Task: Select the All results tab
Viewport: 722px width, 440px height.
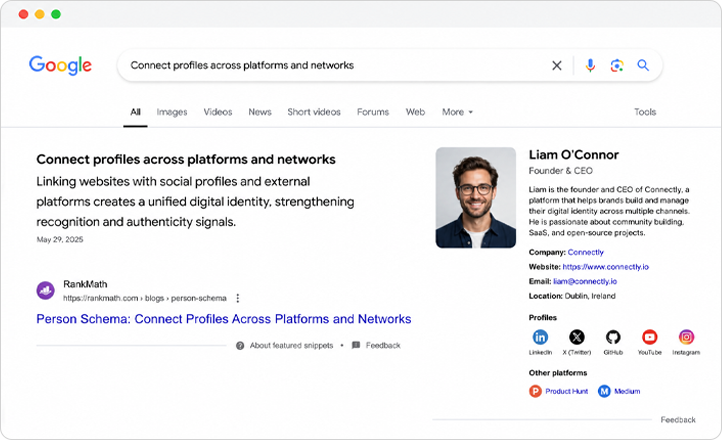Action: point(135,112)
